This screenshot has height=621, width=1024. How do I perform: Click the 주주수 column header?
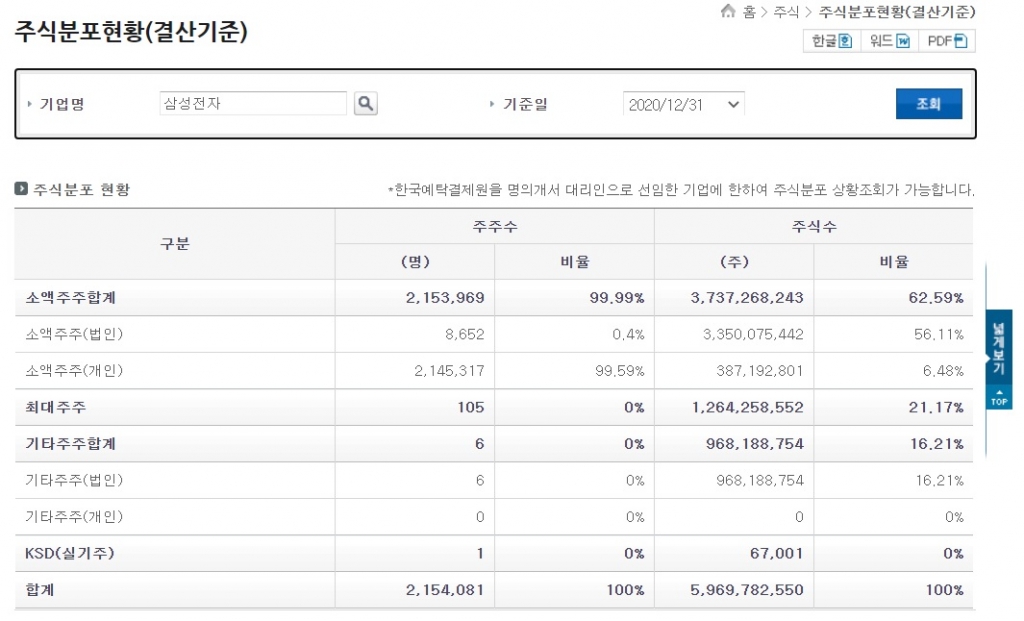494,226
